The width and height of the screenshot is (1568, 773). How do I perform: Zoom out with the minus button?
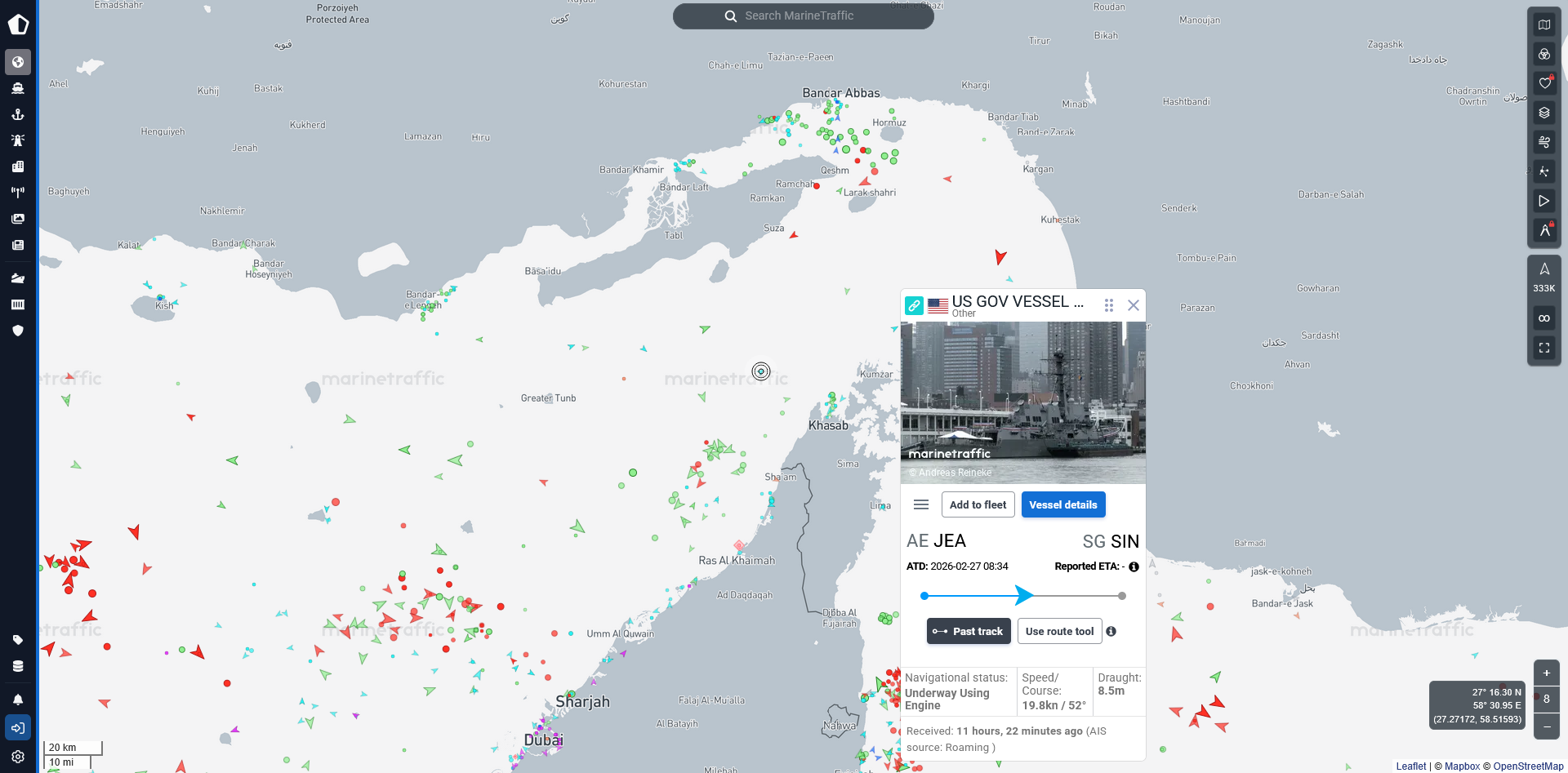pyautogui.click(x=1547, y=726)
